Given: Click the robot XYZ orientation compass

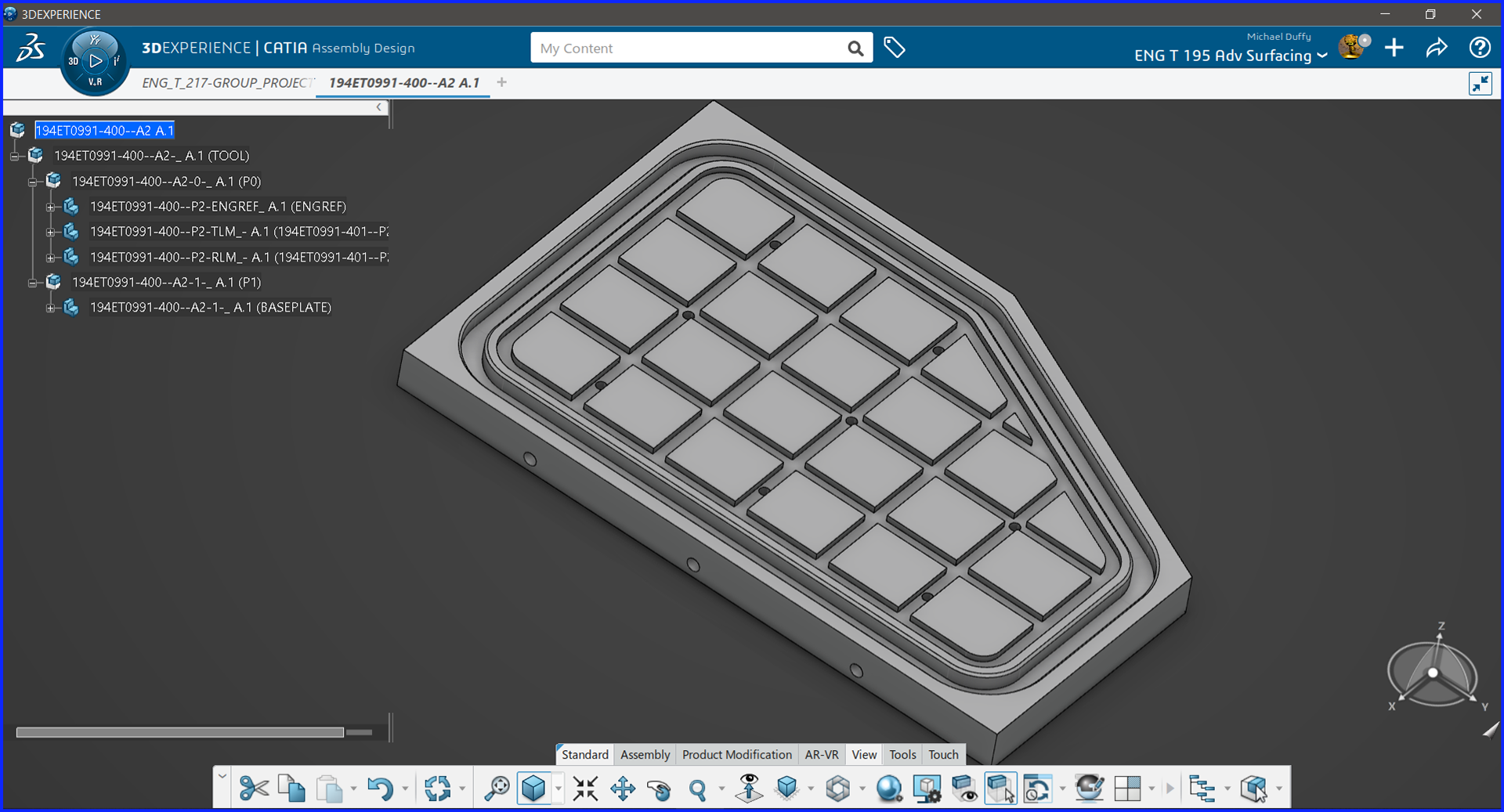Looking at the screenshot, I should [1434, 672].
